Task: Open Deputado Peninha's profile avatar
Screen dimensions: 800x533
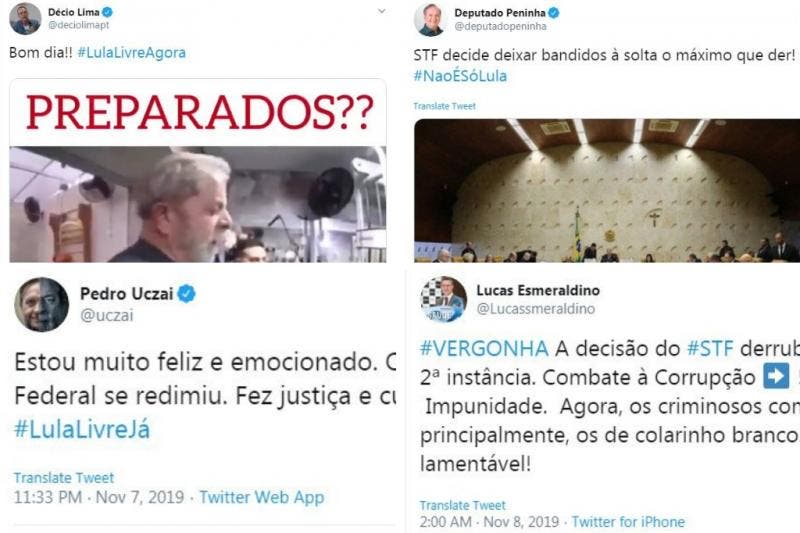Action: (430, 20)
